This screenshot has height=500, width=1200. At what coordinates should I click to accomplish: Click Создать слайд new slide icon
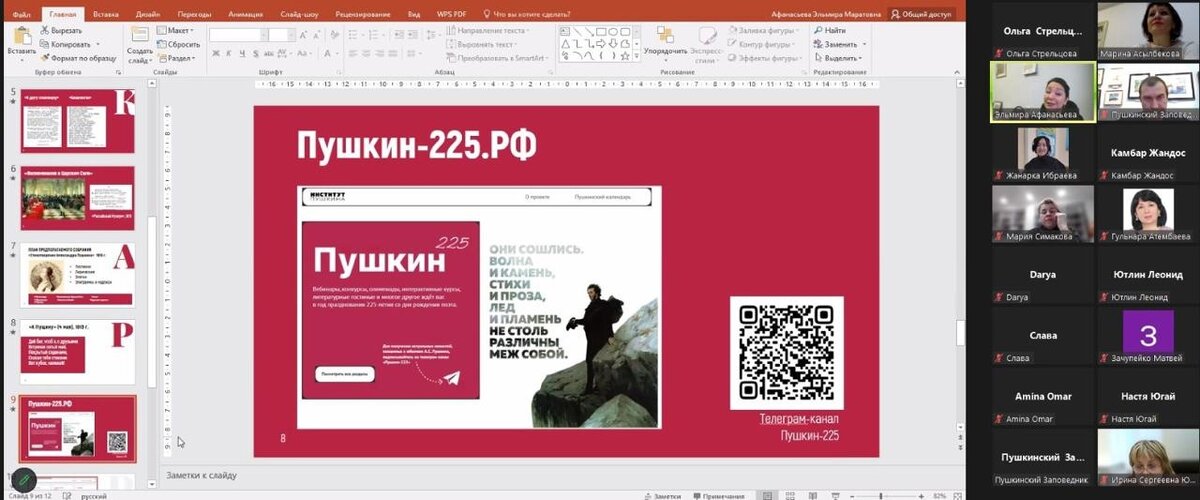pyautogui.click(x=139, y=34)
